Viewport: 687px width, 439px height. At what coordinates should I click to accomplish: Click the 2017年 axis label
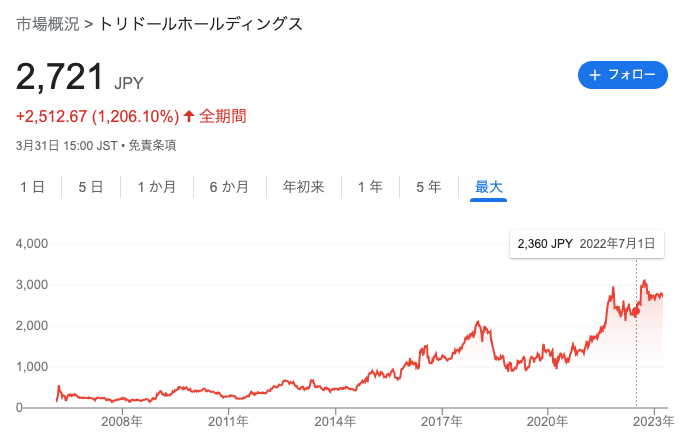(442, 421)
